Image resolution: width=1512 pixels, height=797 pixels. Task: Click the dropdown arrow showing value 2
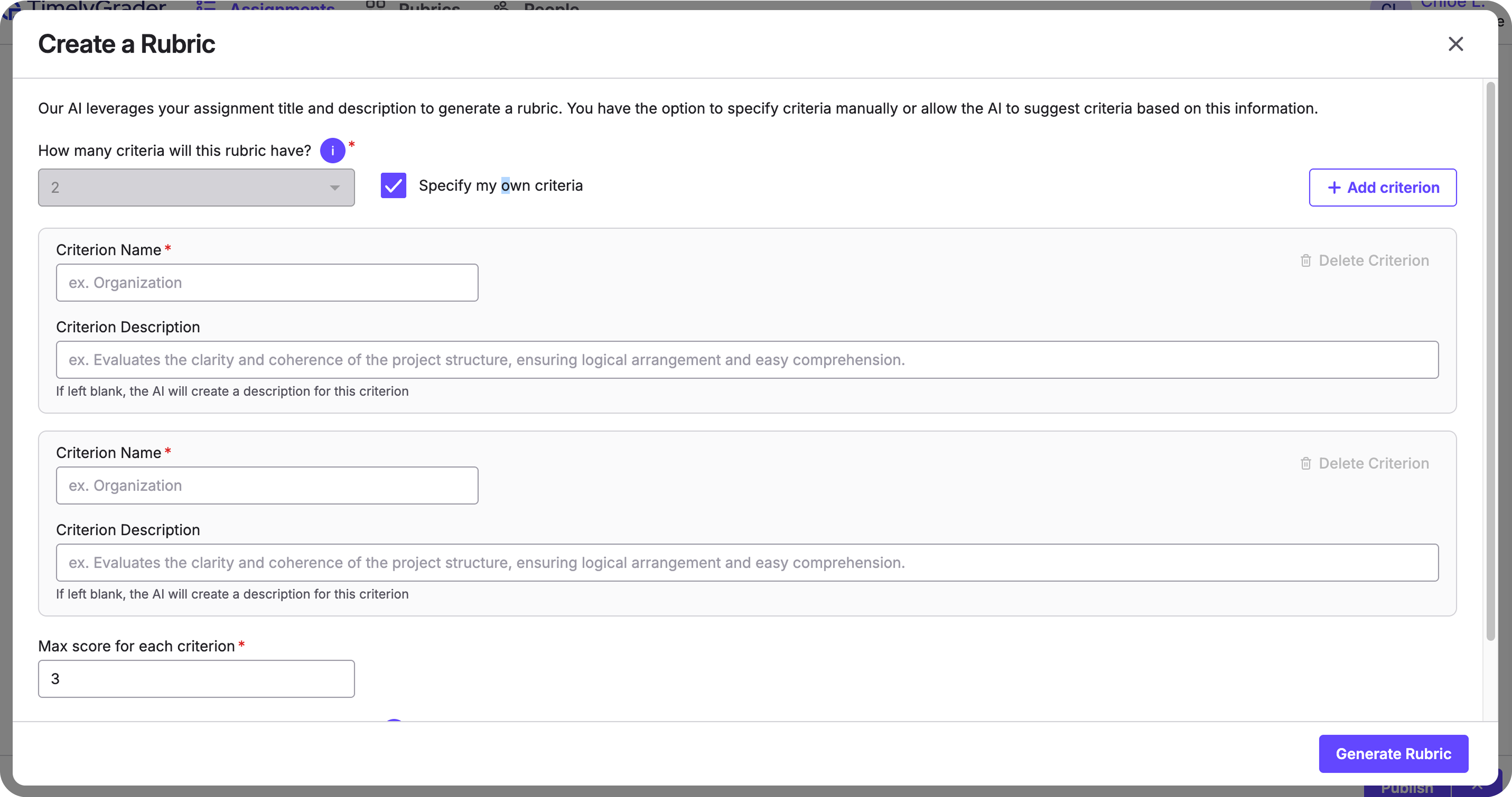(x=335, y=188)
